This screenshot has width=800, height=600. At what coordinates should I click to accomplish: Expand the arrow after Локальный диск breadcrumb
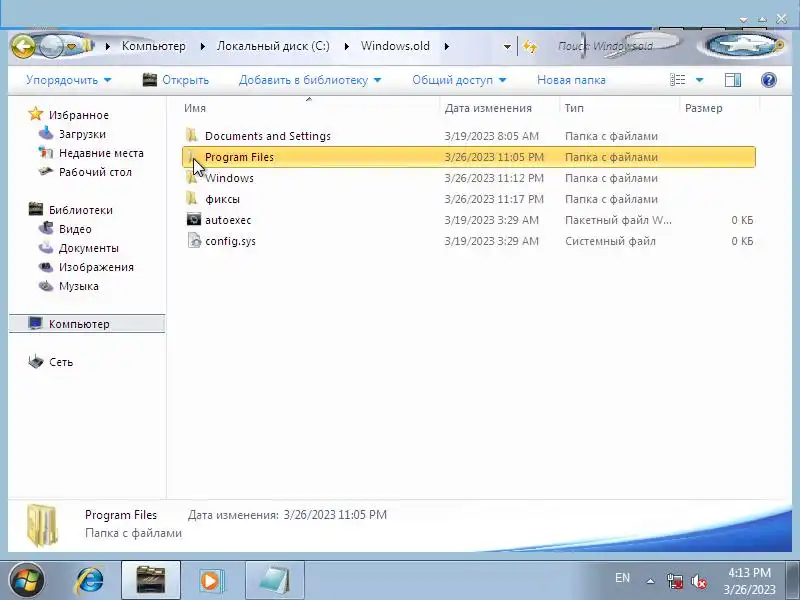(x=346, y=46)
